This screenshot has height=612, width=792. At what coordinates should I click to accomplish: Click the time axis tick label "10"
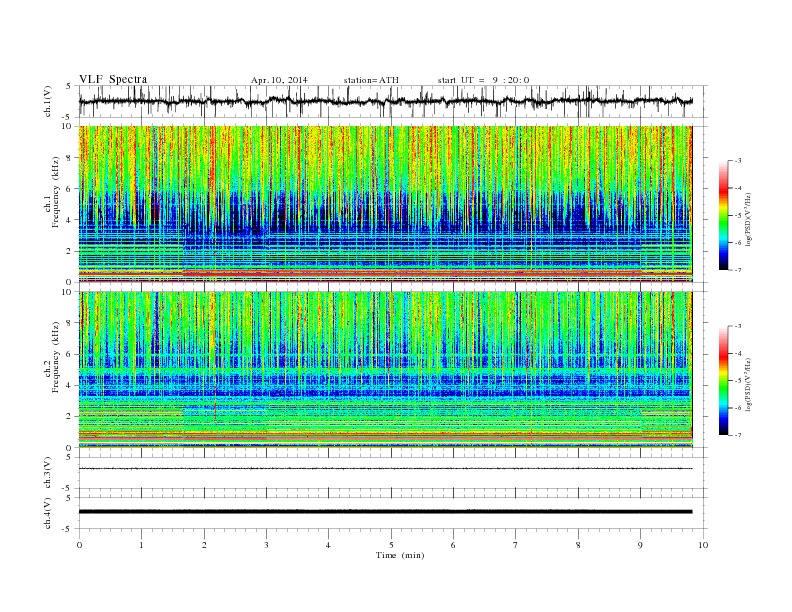pos(703,545)
